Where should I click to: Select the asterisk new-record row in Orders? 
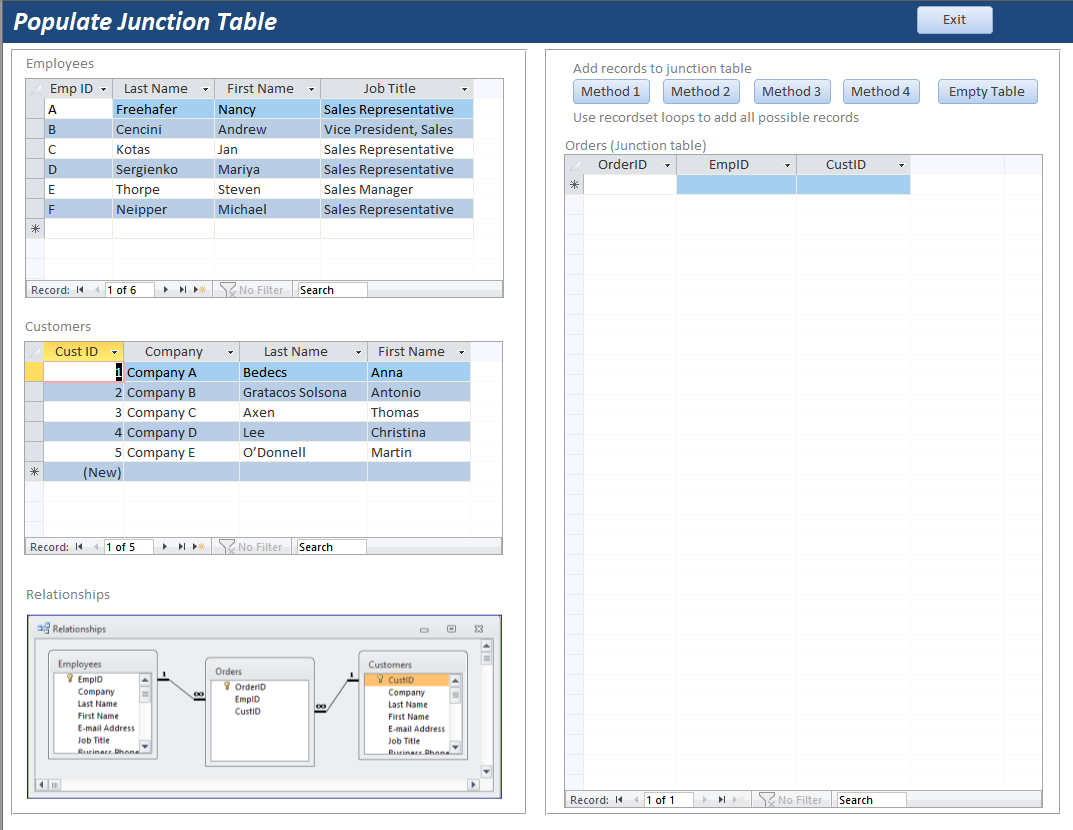click(x=573, y=184)
